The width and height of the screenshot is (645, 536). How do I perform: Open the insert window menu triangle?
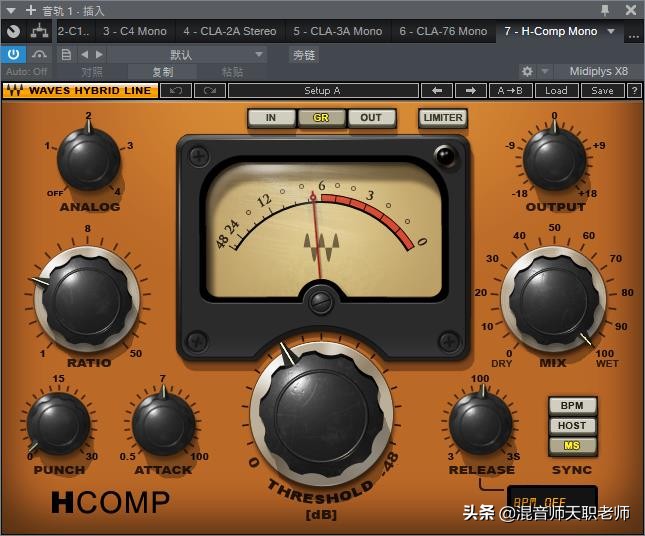point(11,10)
